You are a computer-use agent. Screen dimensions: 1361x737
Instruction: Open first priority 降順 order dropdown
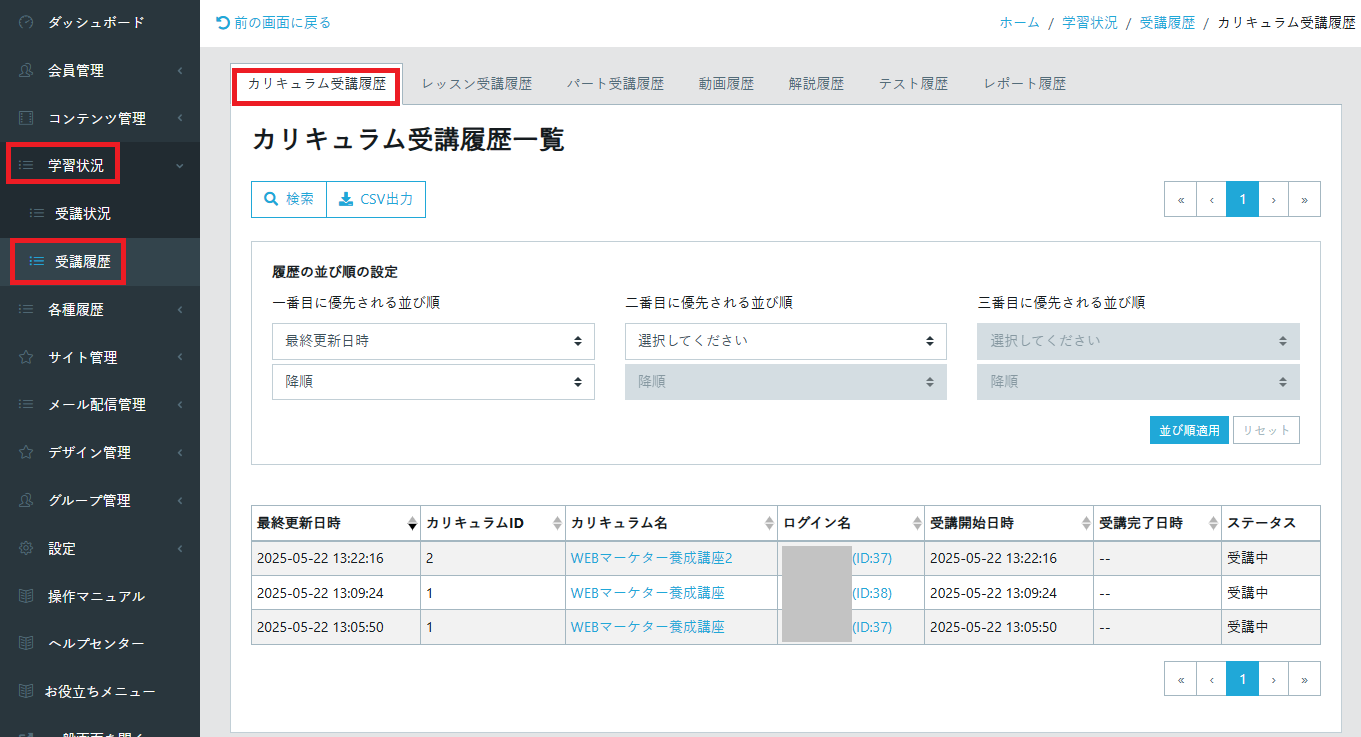pos(433,382)
